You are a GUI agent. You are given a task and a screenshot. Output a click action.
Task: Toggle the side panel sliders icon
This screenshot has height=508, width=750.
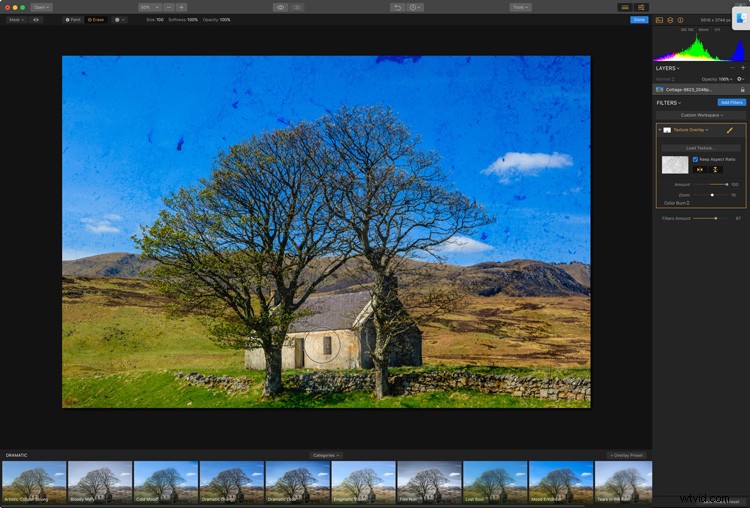coord(641,7)
